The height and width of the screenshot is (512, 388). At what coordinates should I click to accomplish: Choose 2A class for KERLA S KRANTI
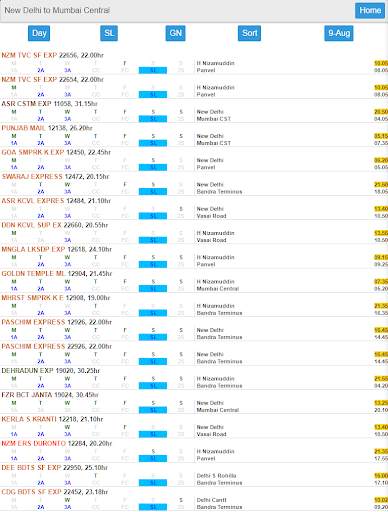click(x=41, y=434)
